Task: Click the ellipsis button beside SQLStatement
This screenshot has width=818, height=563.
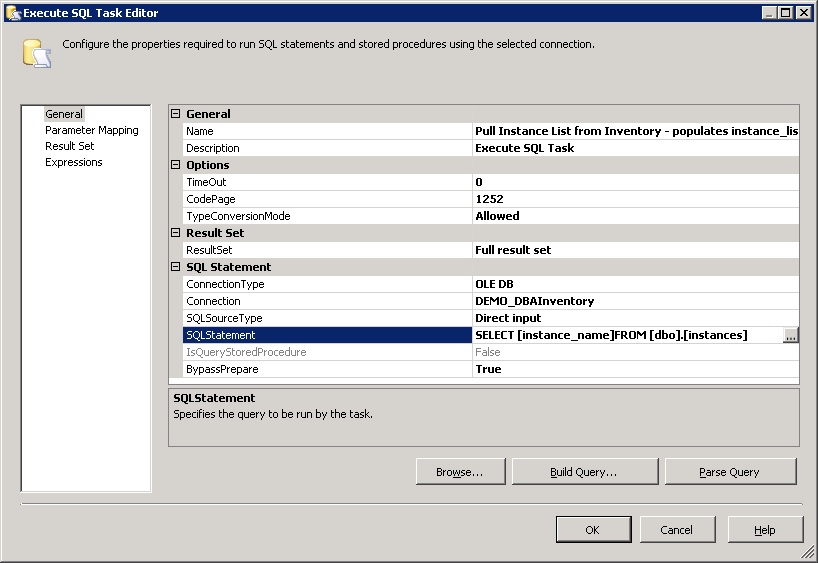Action: pos(791,336)
